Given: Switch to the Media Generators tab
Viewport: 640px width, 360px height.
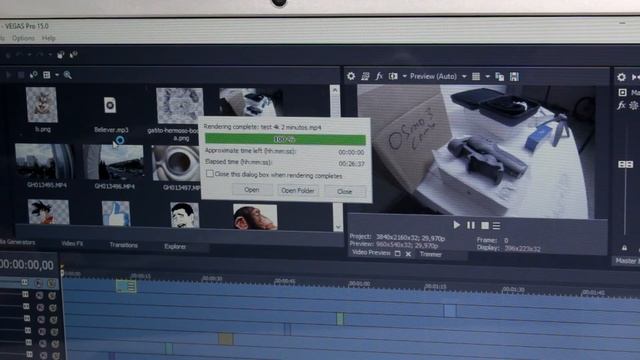Looking at the screenshot, I should tap(17, 242).
